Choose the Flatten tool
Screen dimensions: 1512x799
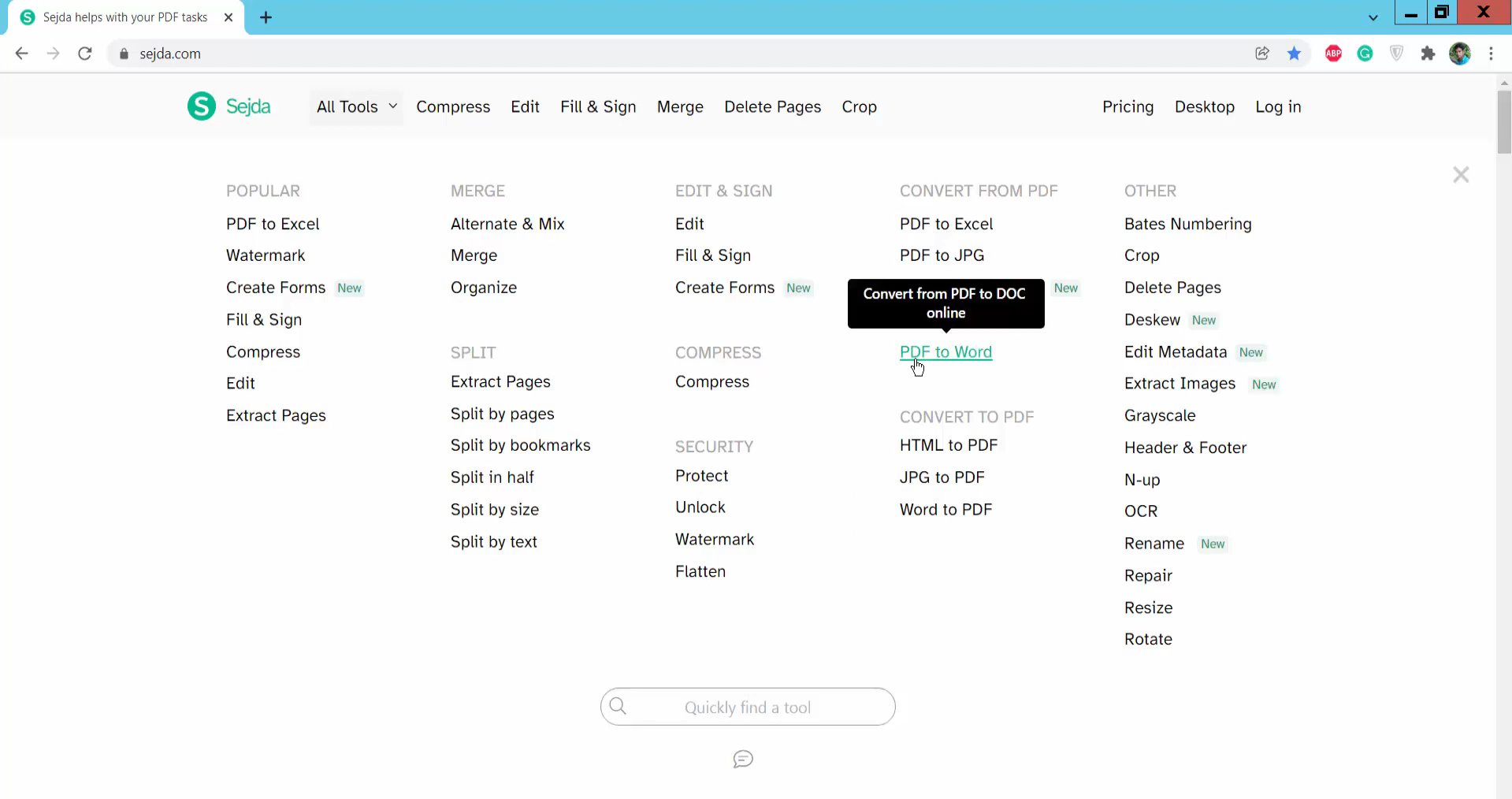(700, 571)
